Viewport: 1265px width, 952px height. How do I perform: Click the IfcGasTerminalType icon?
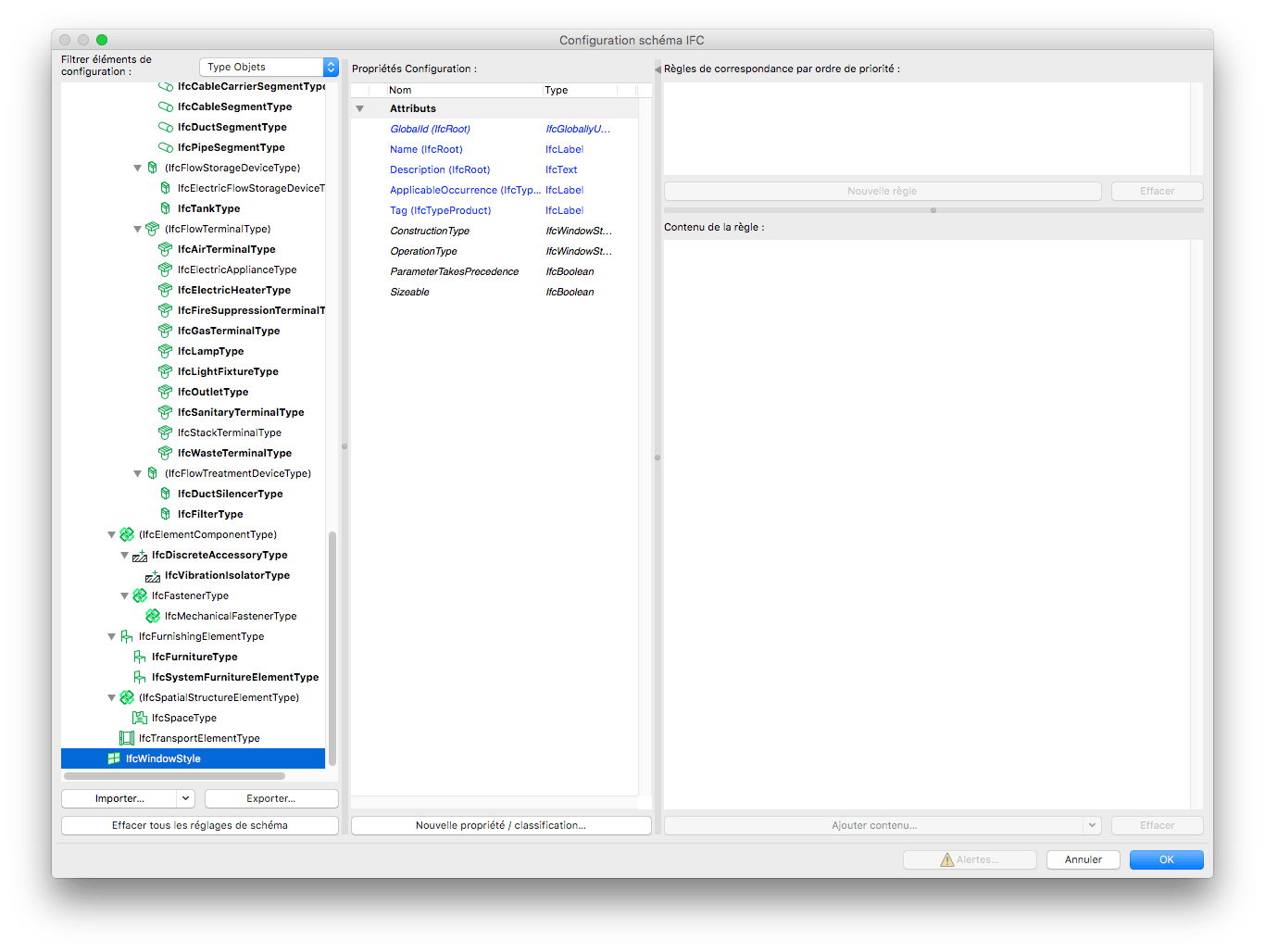click(x=166, y=331)
